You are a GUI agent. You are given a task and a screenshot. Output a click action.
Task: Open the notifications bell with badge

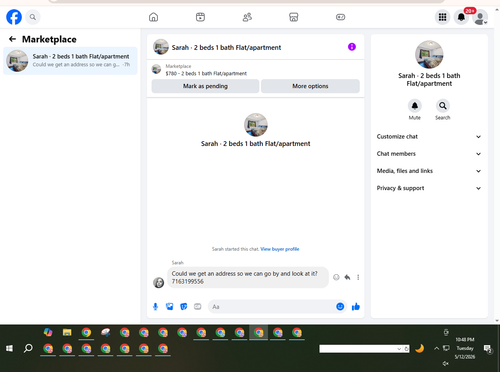461,17
